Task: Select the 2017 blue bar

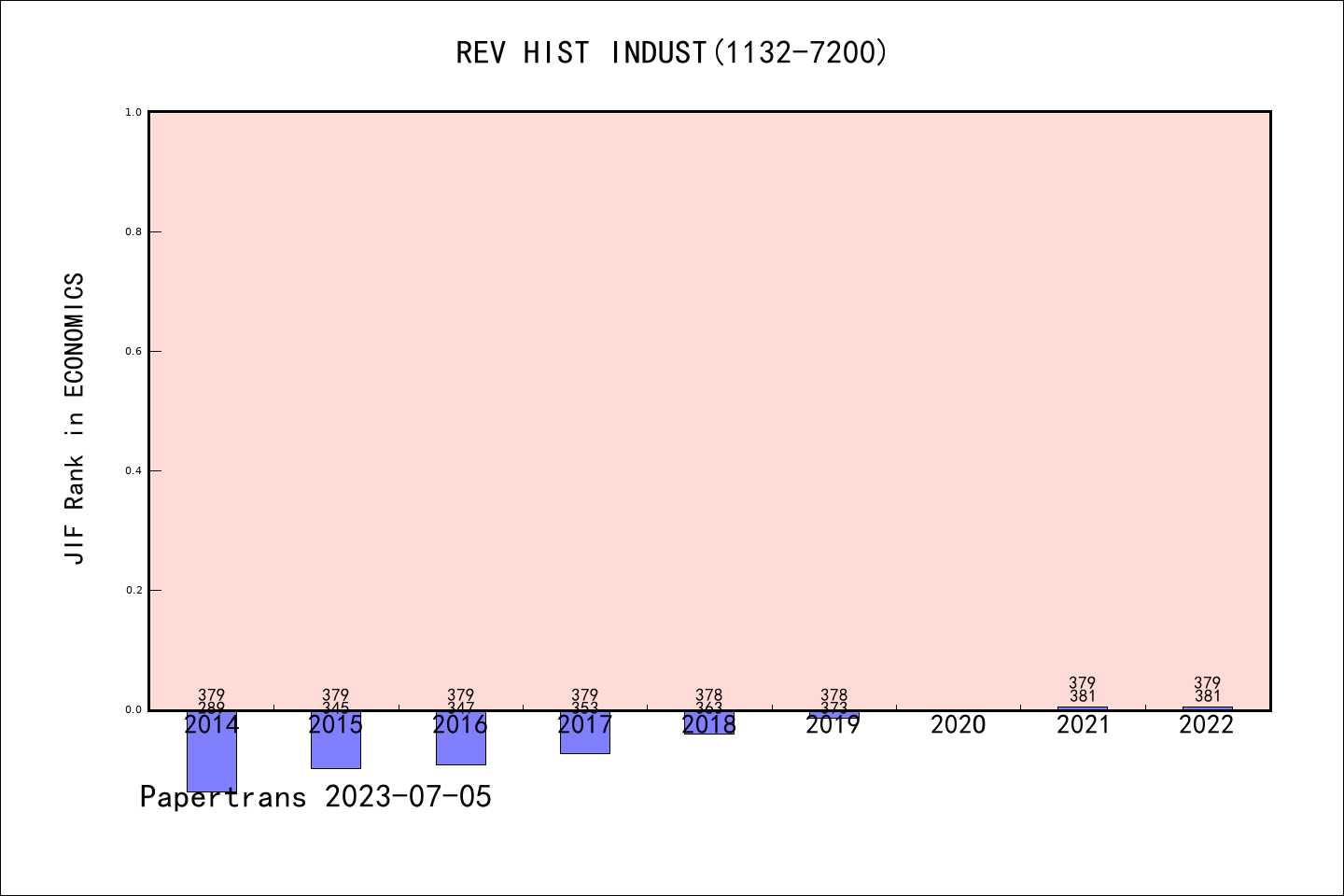Action: tap(585, 732)
